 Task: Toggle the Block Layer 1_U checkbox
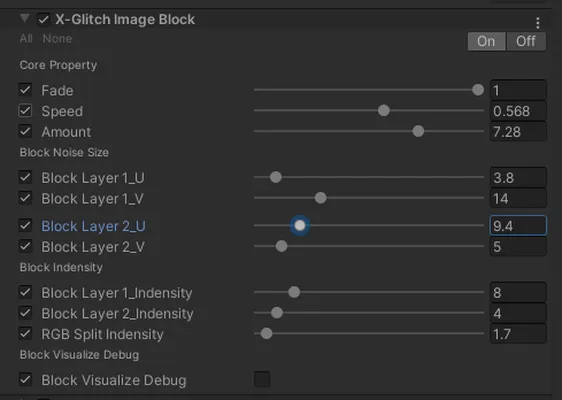tap(25, 177)
